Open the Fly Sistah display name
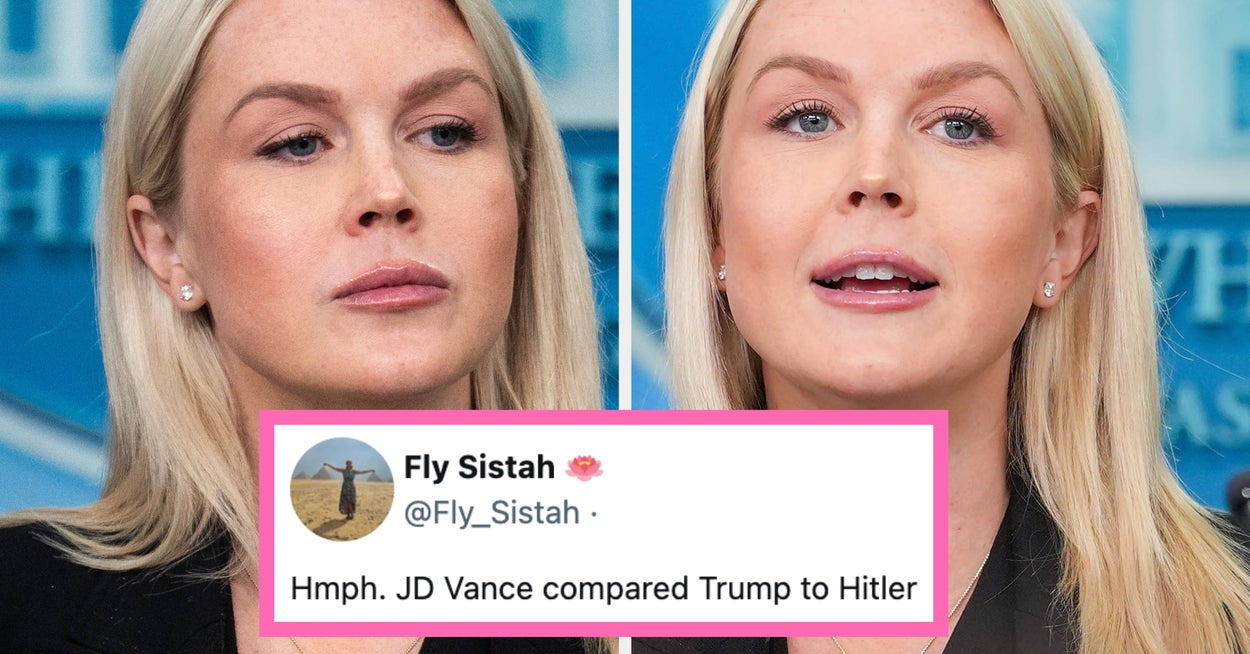Viewport: 1250px width, 654px height. [x=480, y=467]
